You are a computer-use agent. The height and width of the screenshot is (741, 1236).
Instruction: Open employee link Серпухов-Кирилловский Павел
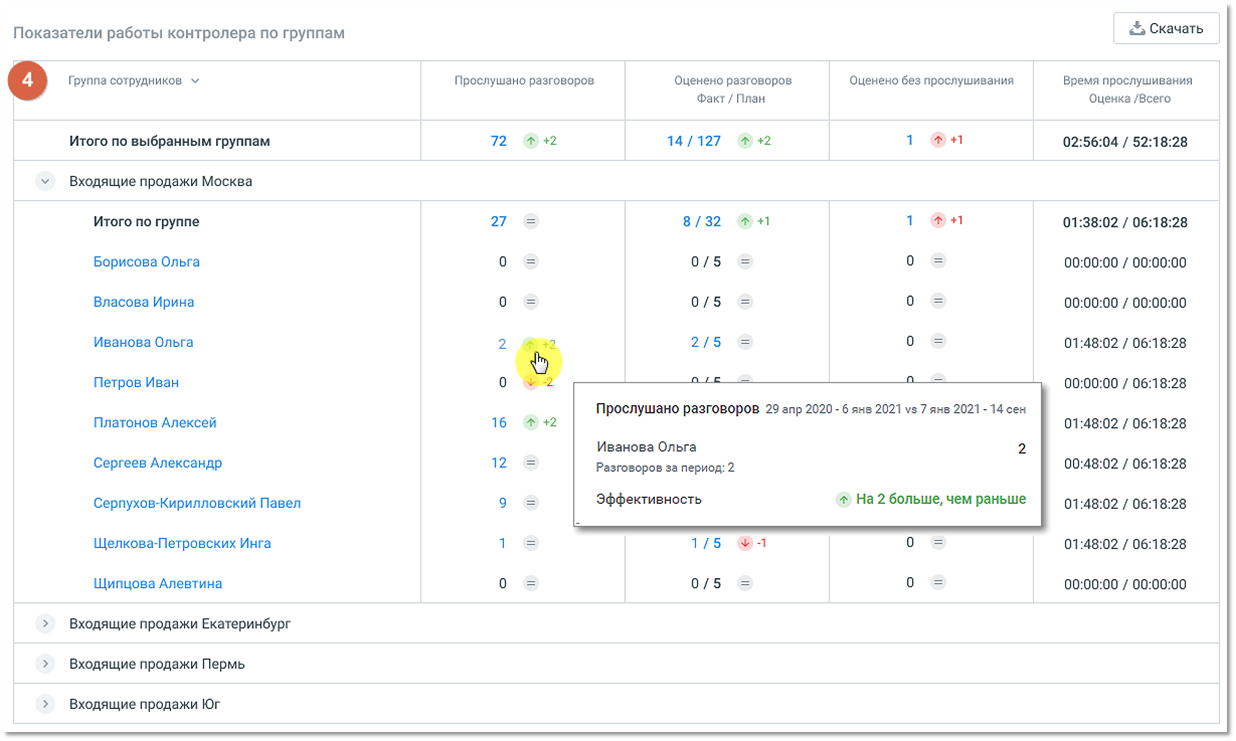click(197, 503)
